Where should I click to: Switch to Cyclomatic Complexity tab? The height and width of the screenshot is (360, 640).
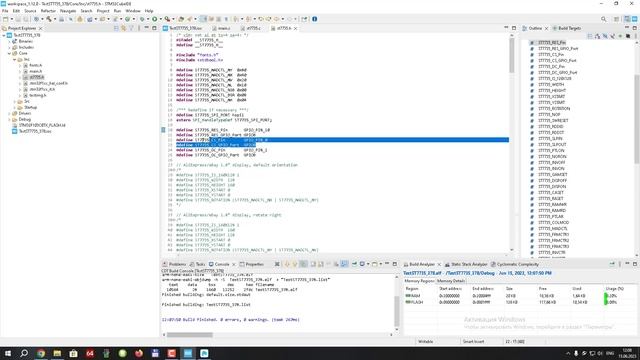point(515,264)
